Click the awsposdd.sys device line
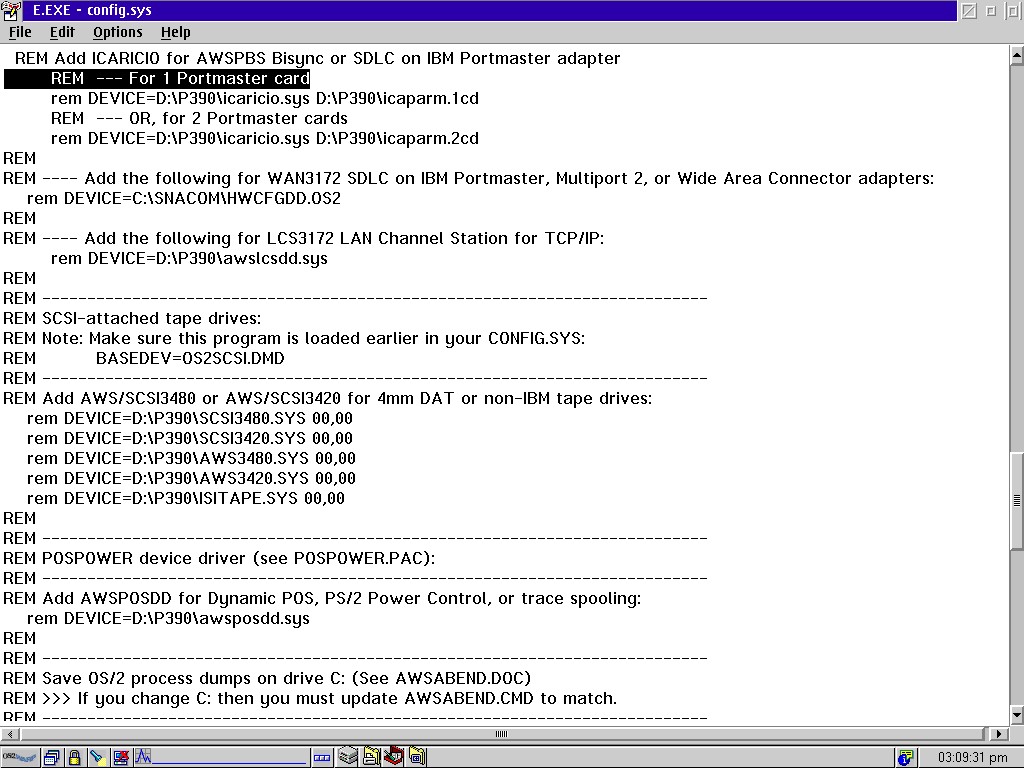 click(168, 618)
